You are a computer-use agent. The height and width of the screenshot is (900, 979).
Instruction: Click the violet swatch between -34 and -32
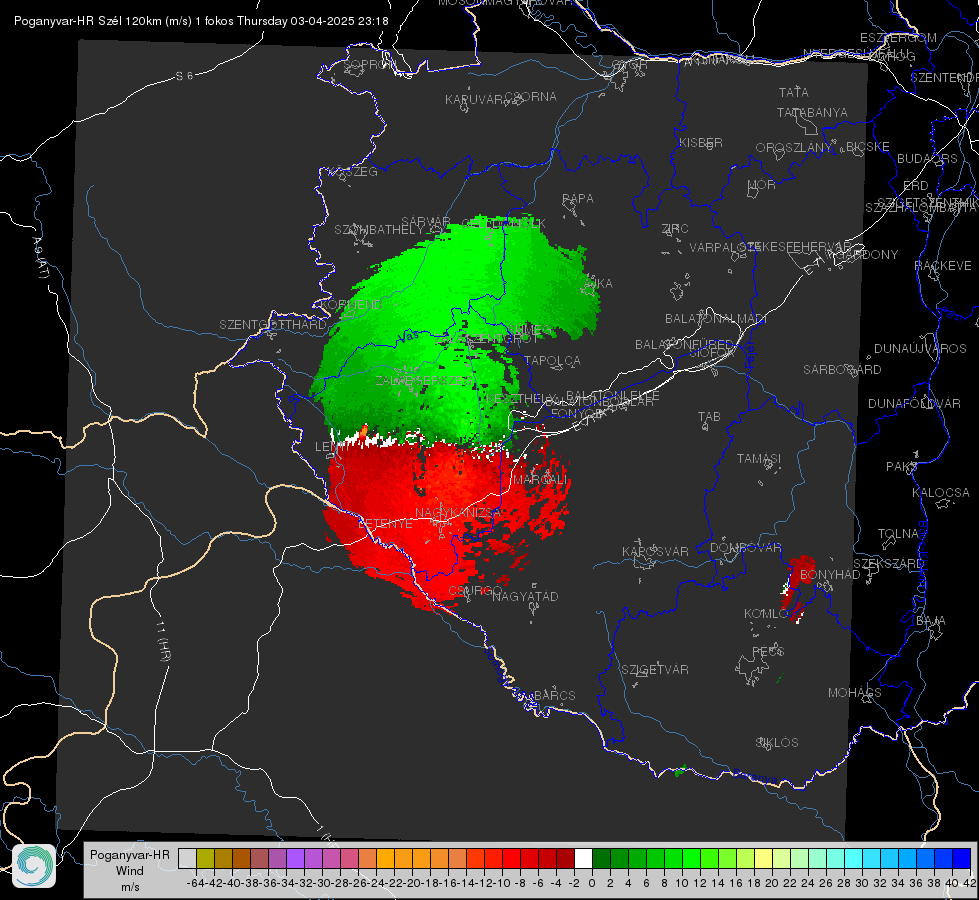pos(295,858)
